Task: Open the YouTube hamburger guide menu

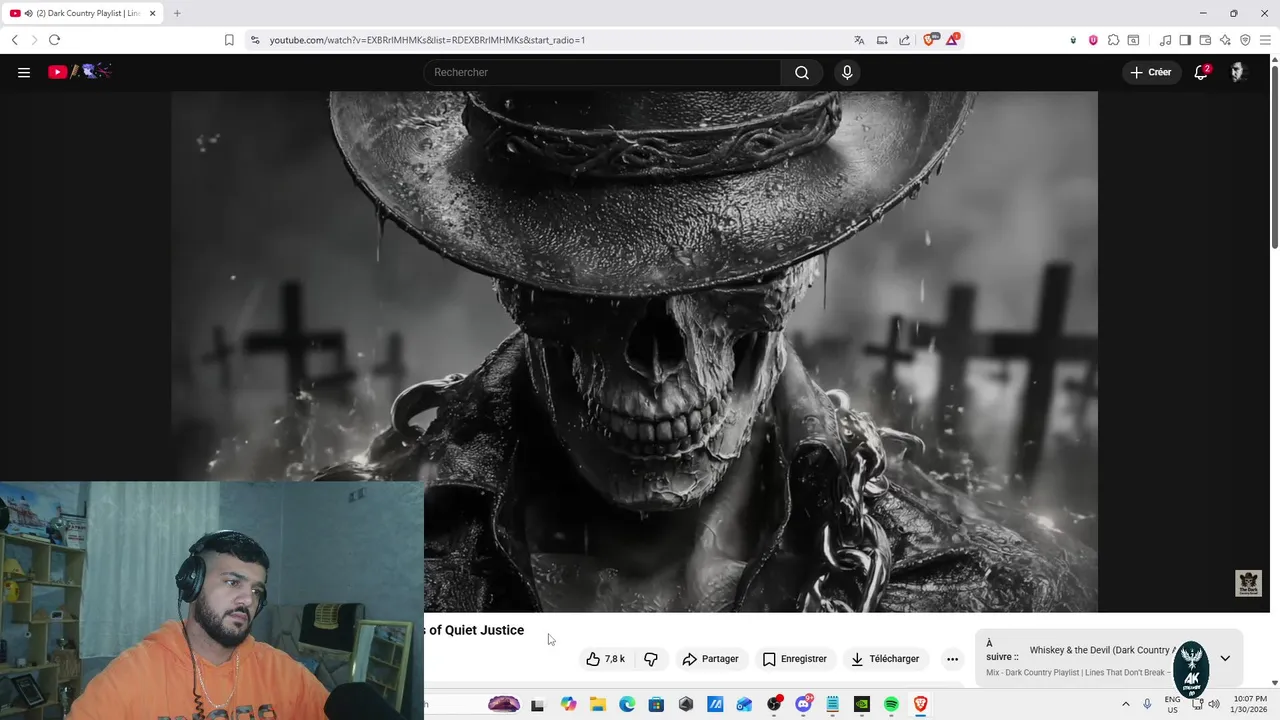Action: [x=24, y=72]
